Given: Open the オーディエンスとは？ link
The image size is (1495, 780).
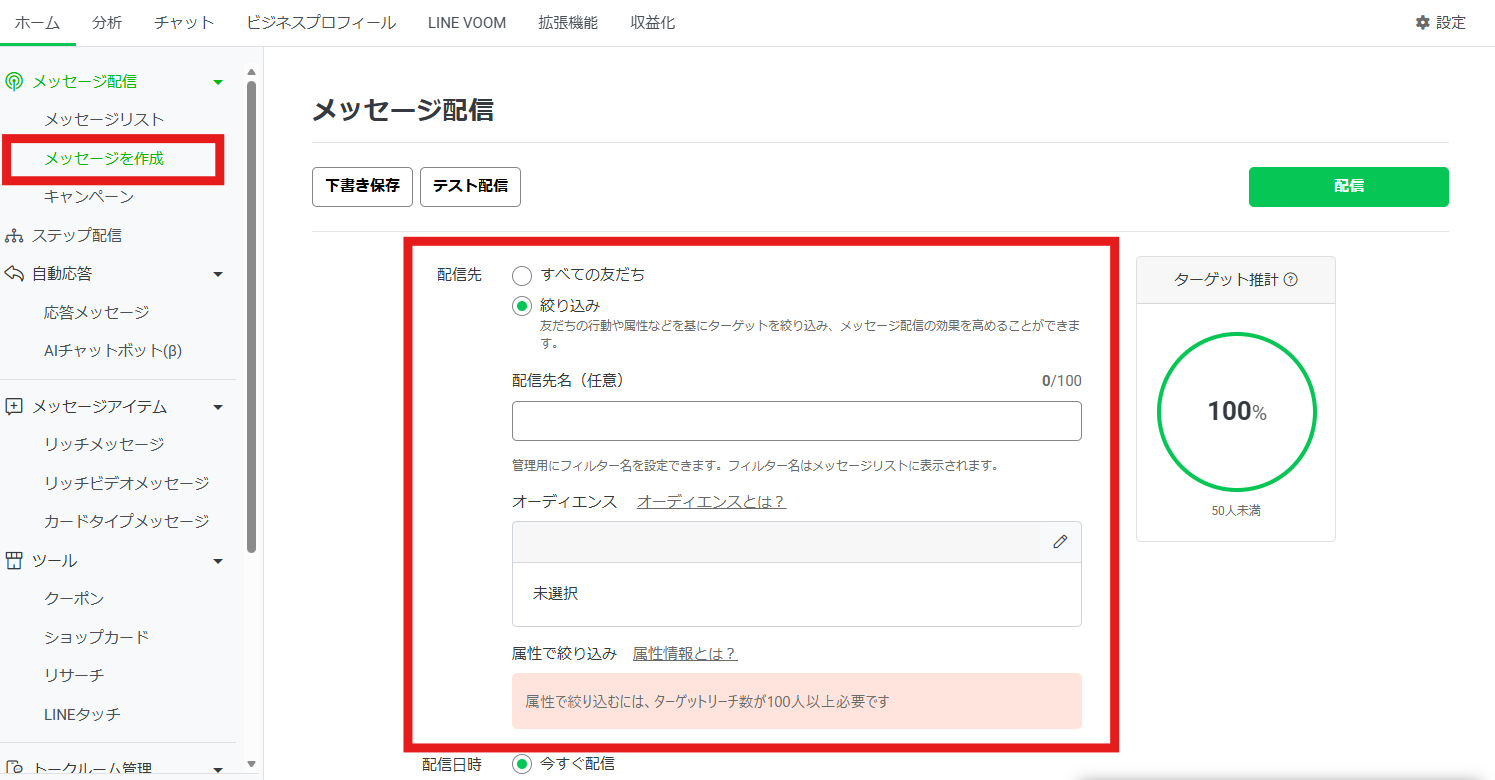Looking at the screenshot, I should pyautogui.click(x=711, y=501).
